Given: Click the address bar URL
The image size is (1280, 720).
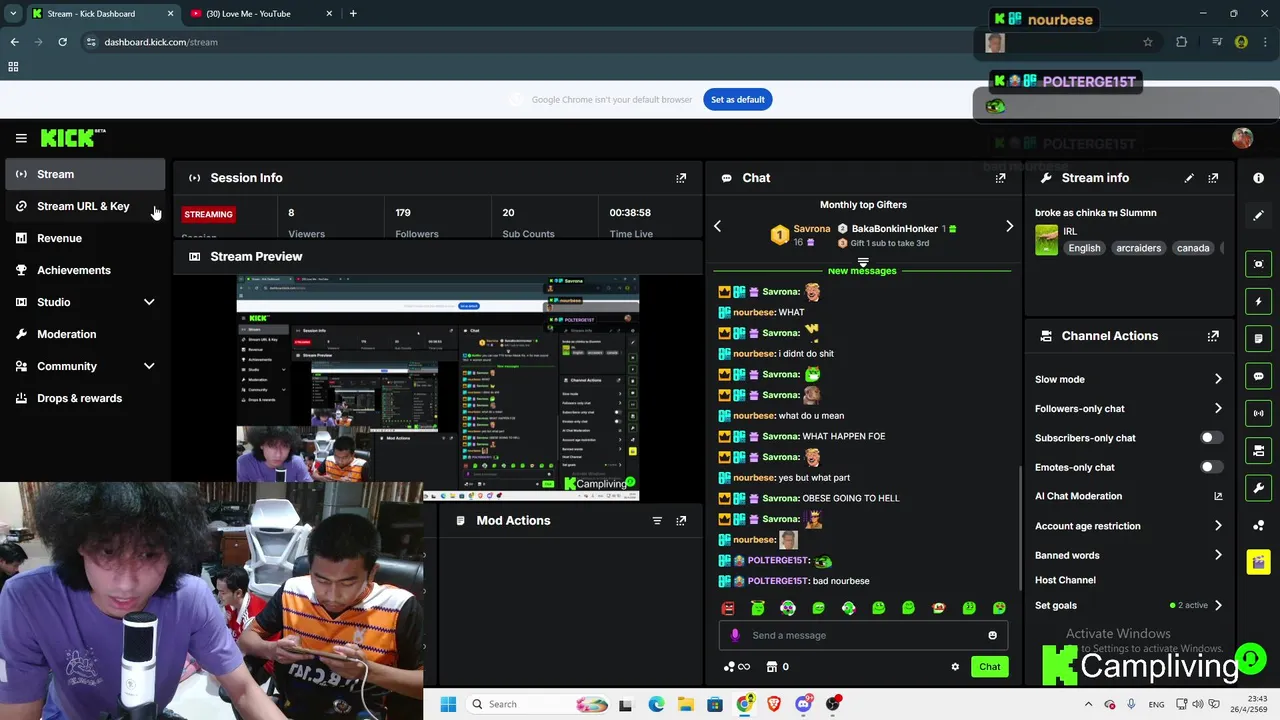Looking at the screenshot, I should (x=161, y=42).
